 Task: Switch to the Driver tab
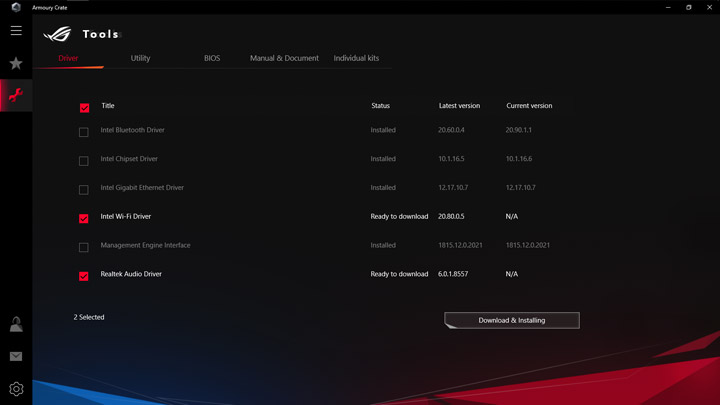tap(68, 58)
